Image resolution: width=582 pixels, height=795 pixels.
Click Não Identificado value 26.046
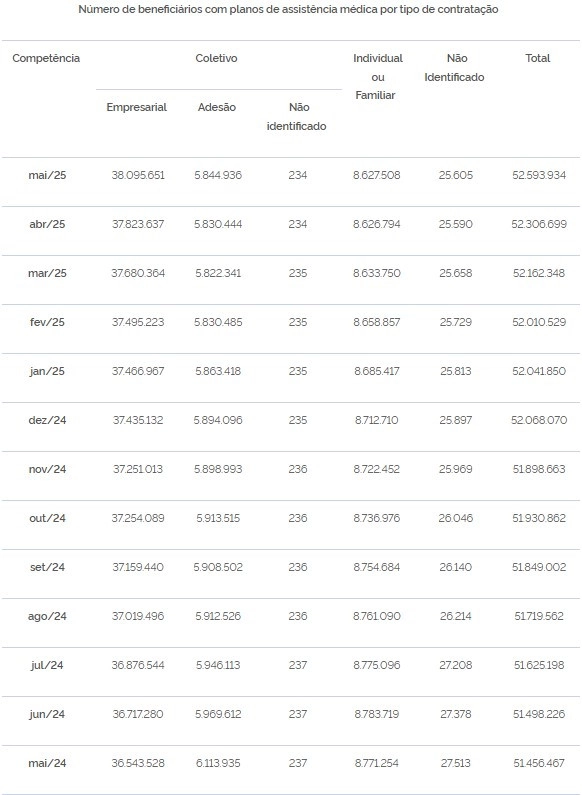click(x=456, y=518)
